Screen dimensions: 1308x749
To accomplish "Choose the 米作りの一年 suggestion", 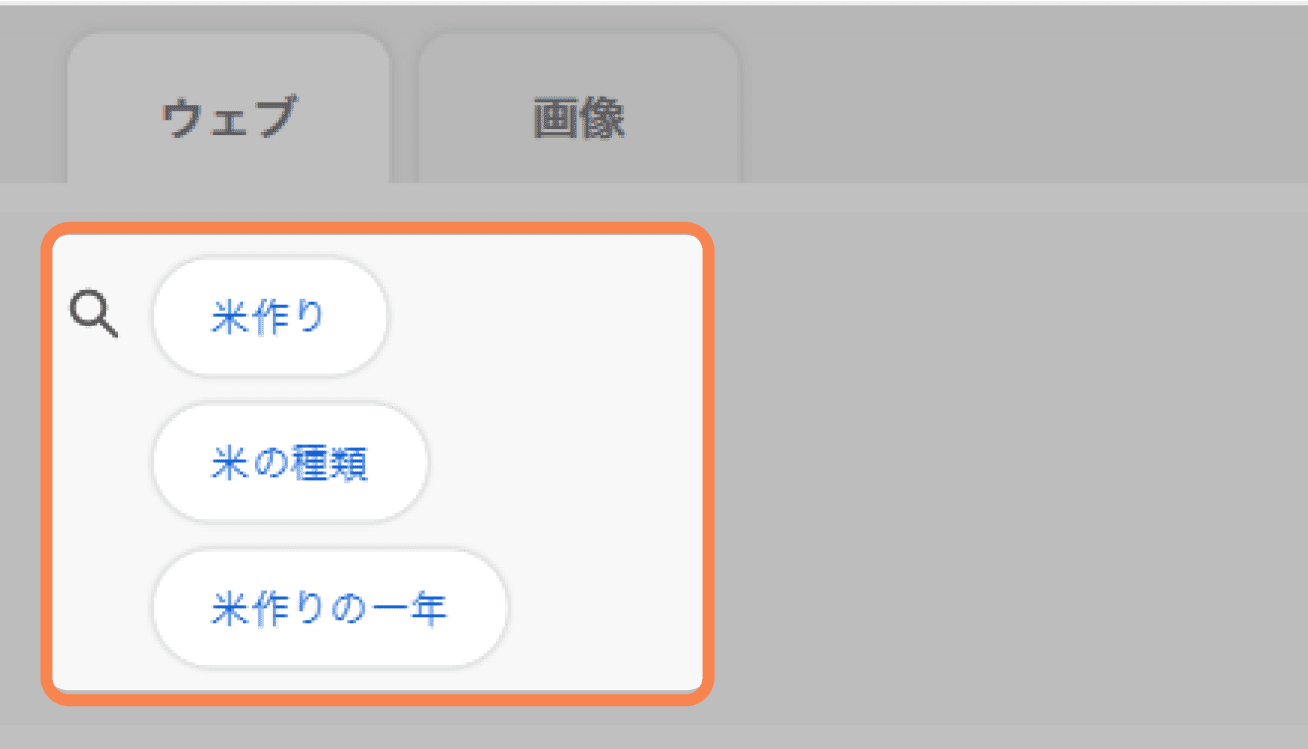I will [x=330, y=608].
